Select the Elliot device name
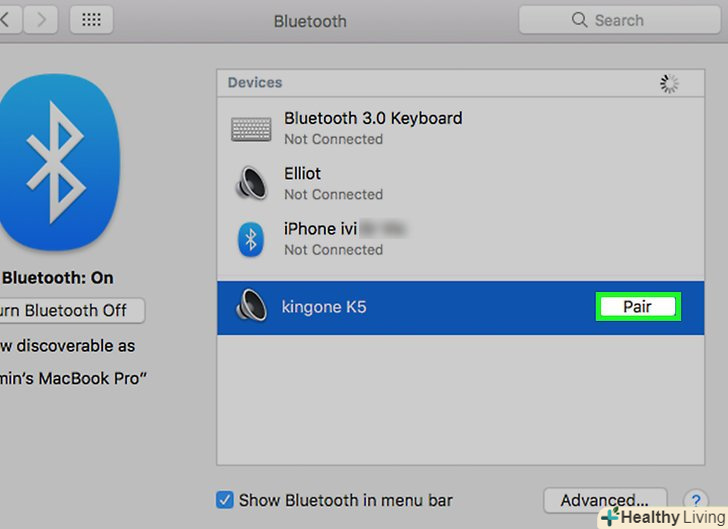The image size is (728, 529). pos(302,174)
